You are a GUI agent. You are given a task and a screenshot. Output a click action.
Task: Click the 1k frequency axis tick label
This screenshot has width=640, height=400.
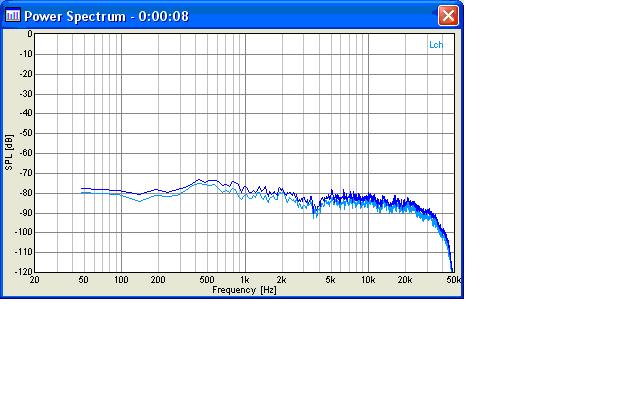pyautogui.click(x=244, y=280)
